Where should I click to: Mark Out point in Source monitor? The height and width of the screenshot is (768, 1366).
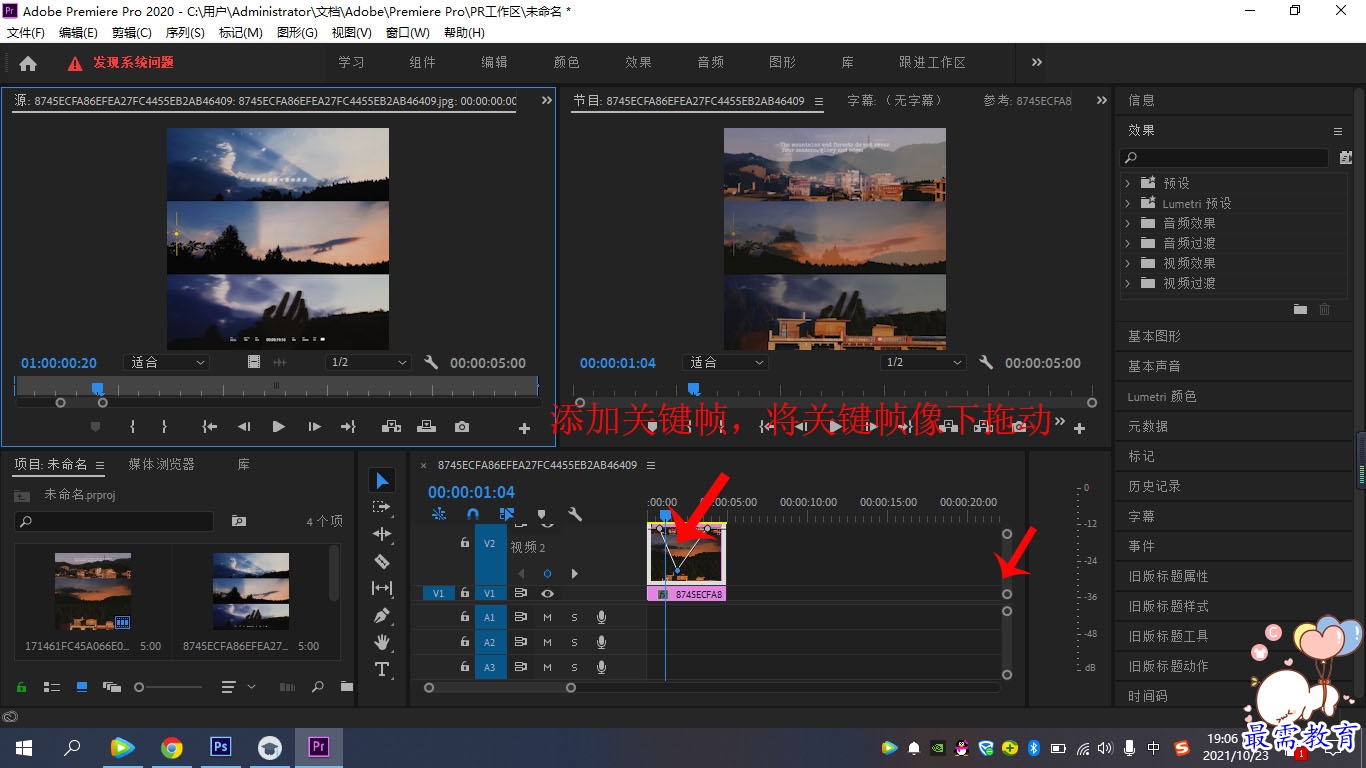click(x=164, y=427)
